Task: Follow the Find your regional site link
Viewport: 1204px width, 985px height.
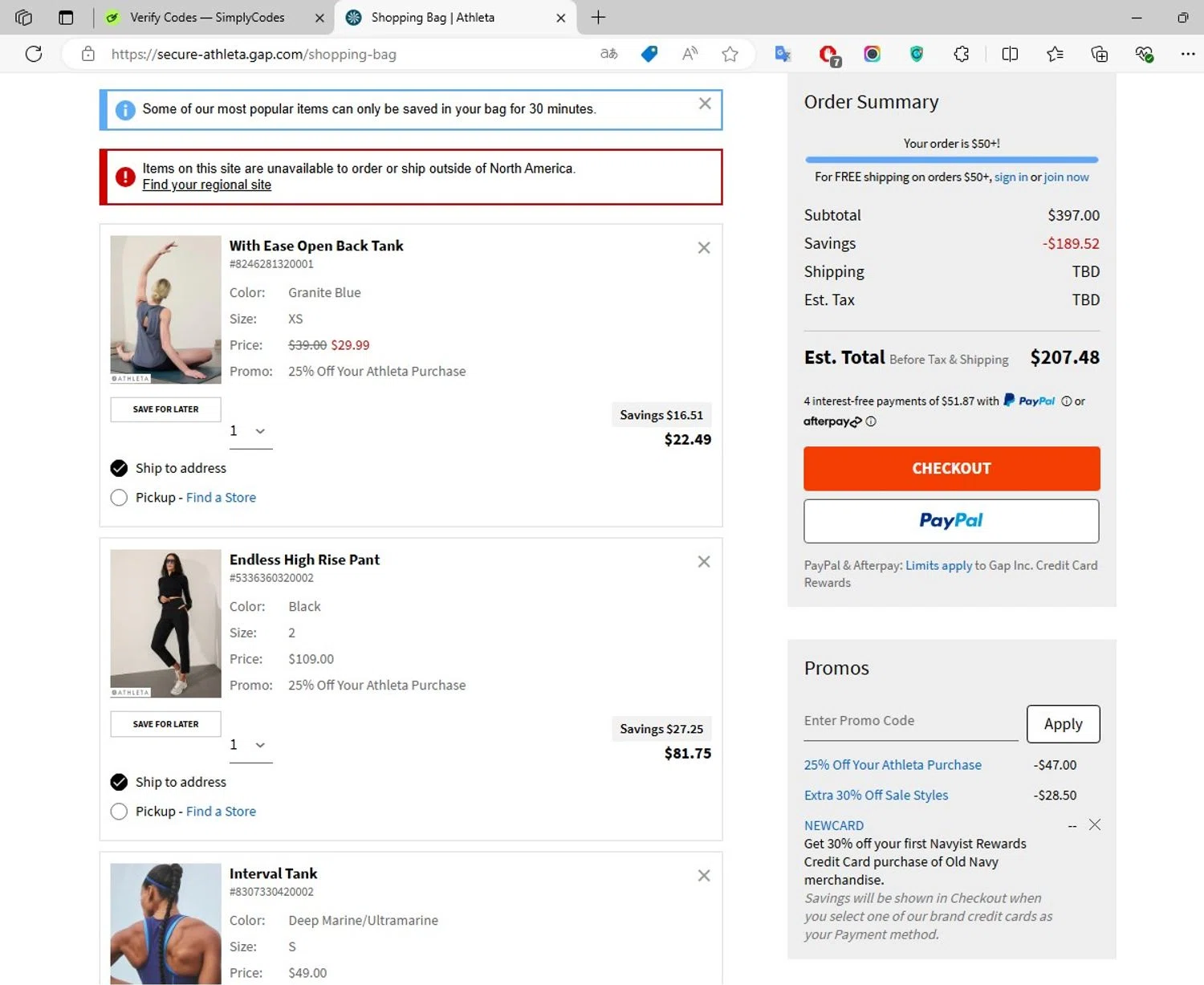Action: [x=207, y=185]
